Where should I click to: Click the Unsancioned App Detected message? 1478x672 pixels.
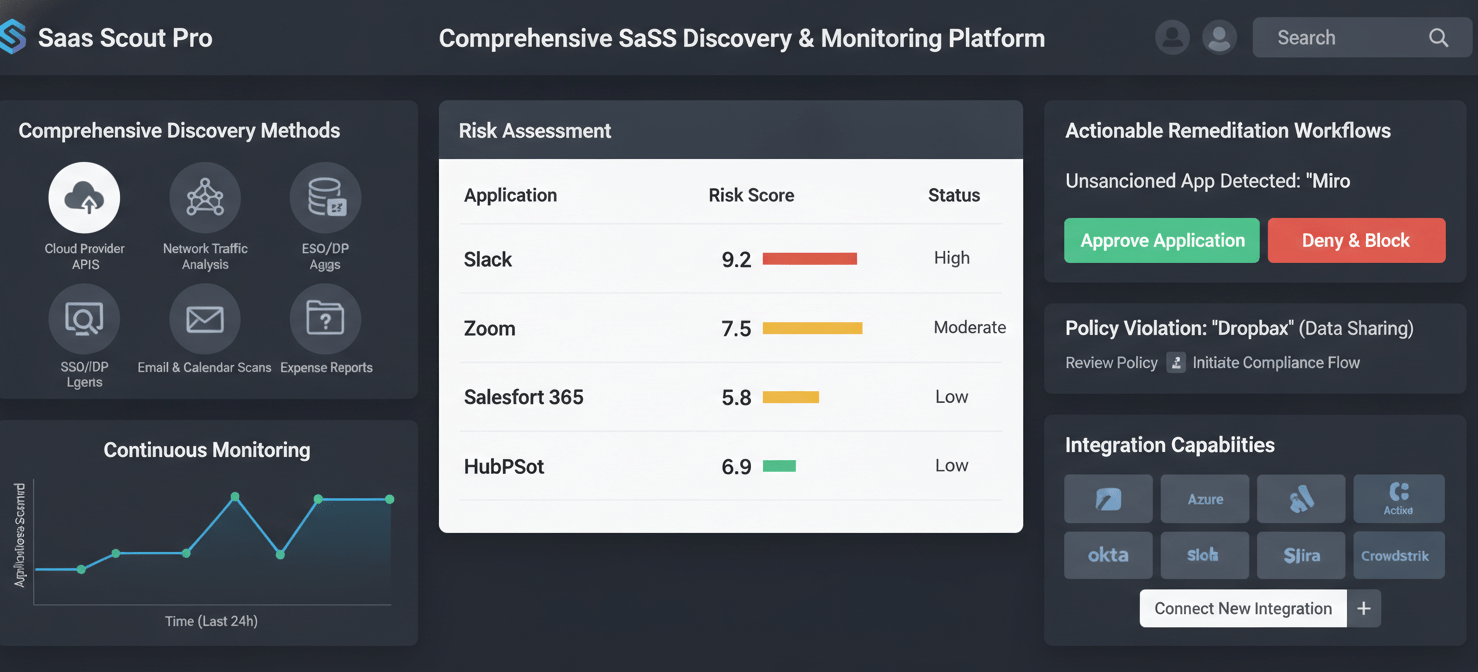(x=1208, y=181)
